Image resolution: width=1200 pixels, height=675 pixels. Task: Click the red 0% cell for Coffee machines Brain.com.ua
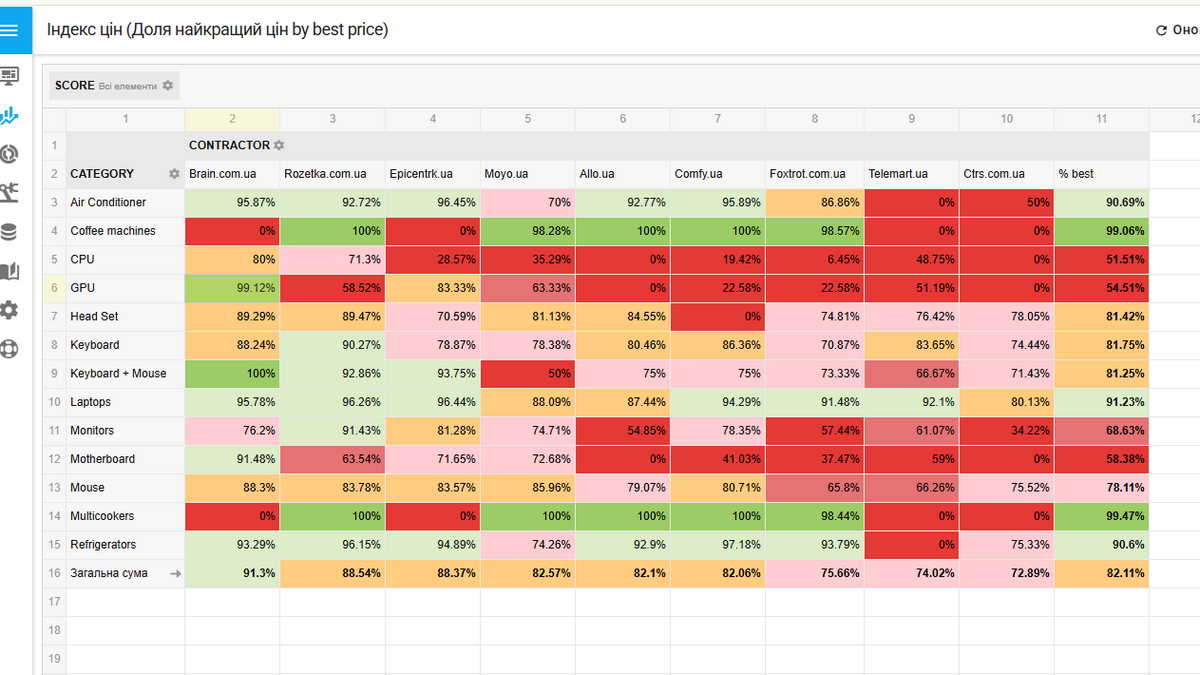[232, 231]
